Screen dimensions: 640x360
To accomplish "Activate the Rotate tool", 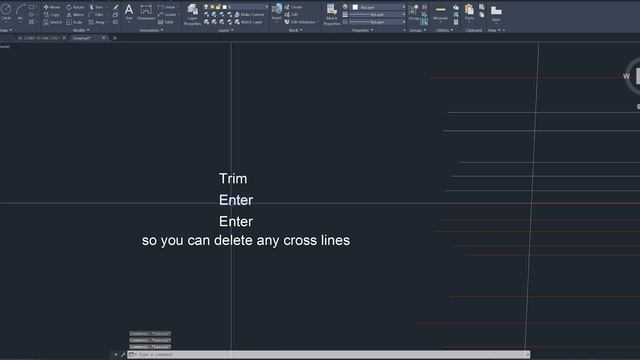I will [x=76, y=7].
